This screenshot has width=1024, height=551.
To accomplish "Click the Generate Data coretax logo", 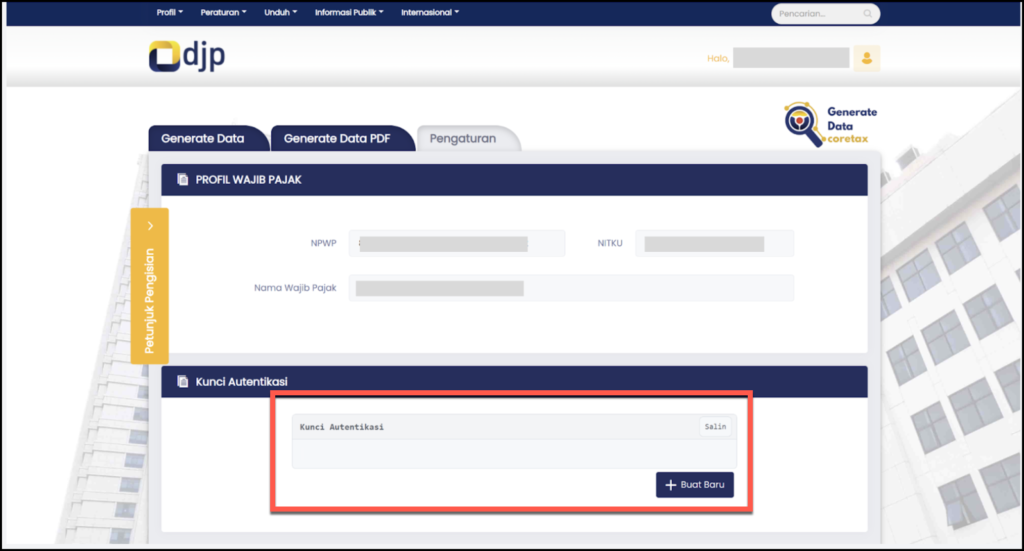I will [831, 125].
